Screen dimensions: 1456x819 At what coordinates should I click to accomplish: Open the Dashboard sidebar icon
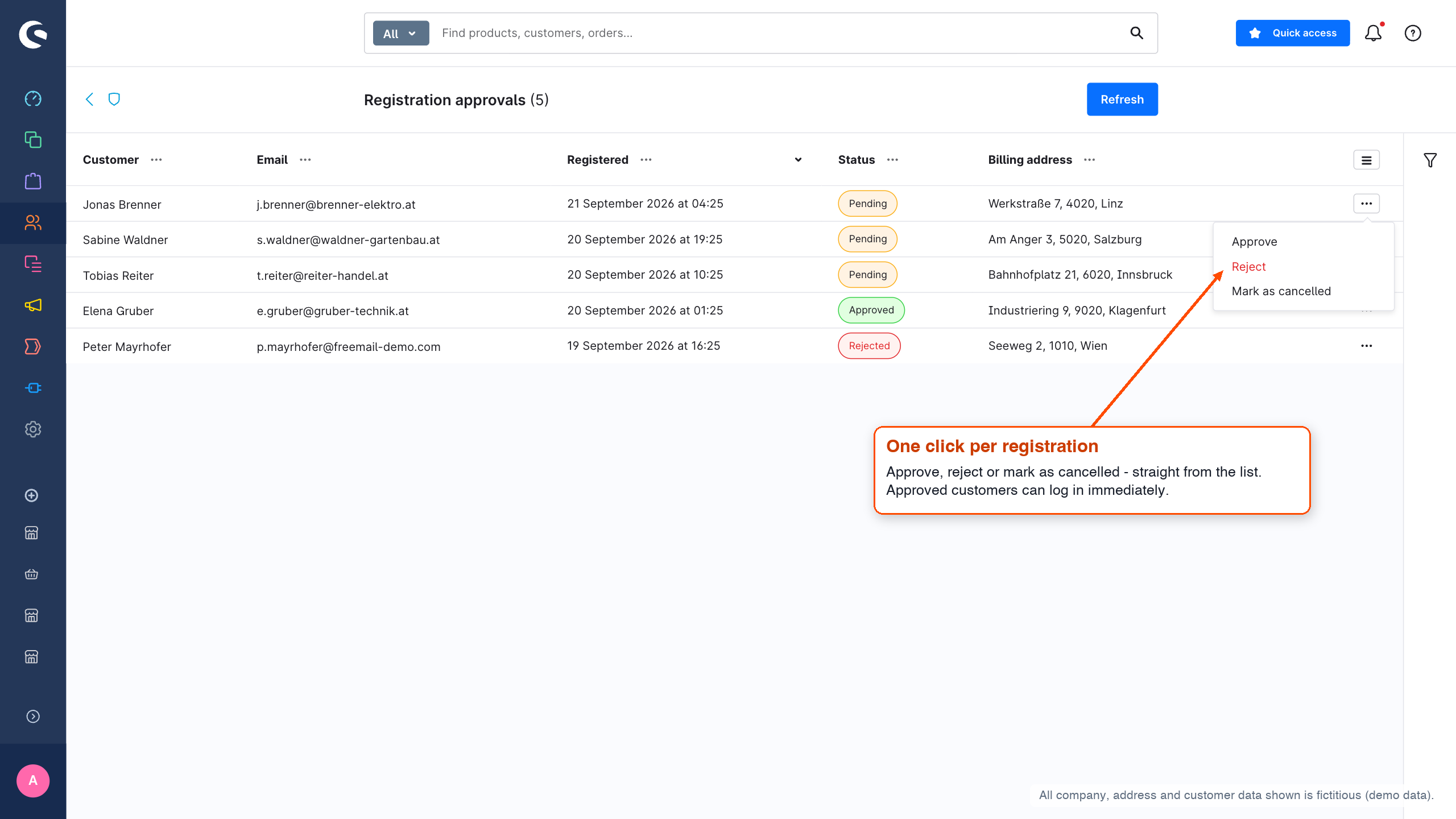(33, 98)
